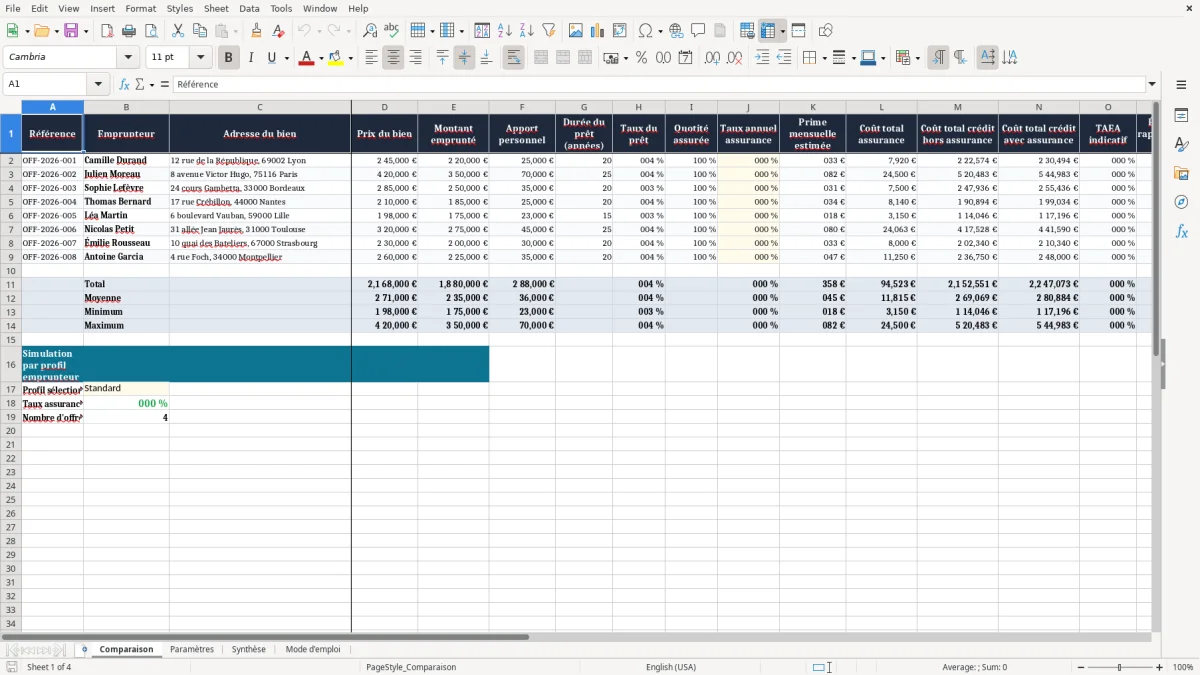Click the zoom slider handle
The width and height of the screenshot is (1200, 675).
click(x=1119, y=667)
